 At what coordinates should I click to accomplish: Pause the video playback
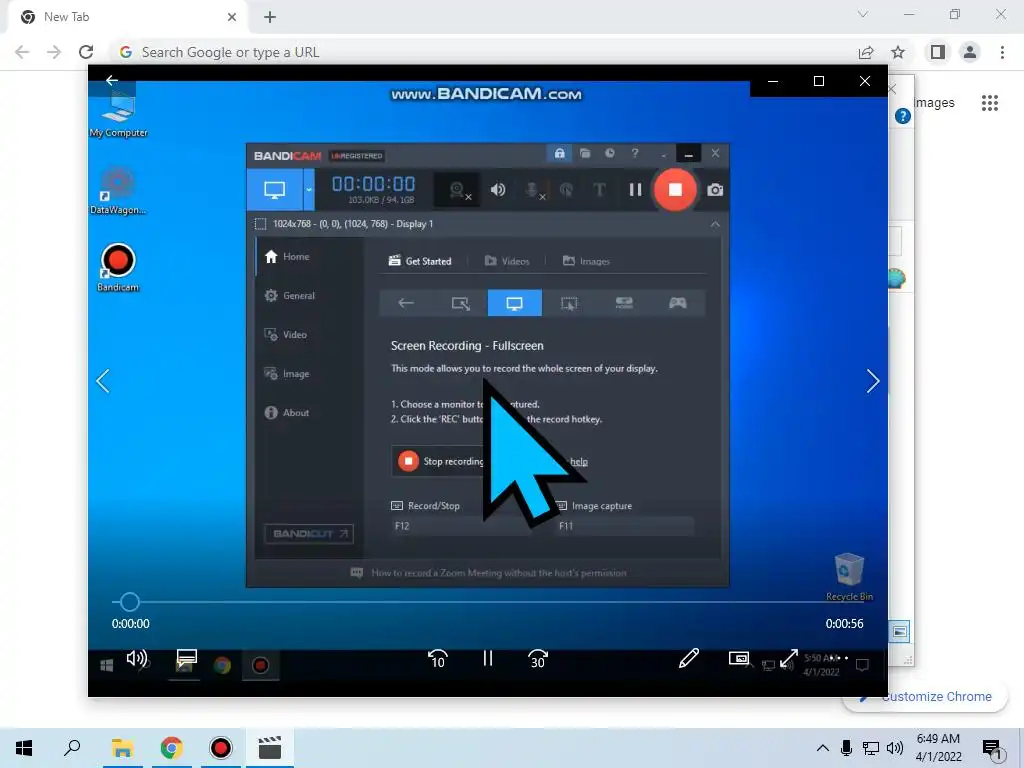488,658
